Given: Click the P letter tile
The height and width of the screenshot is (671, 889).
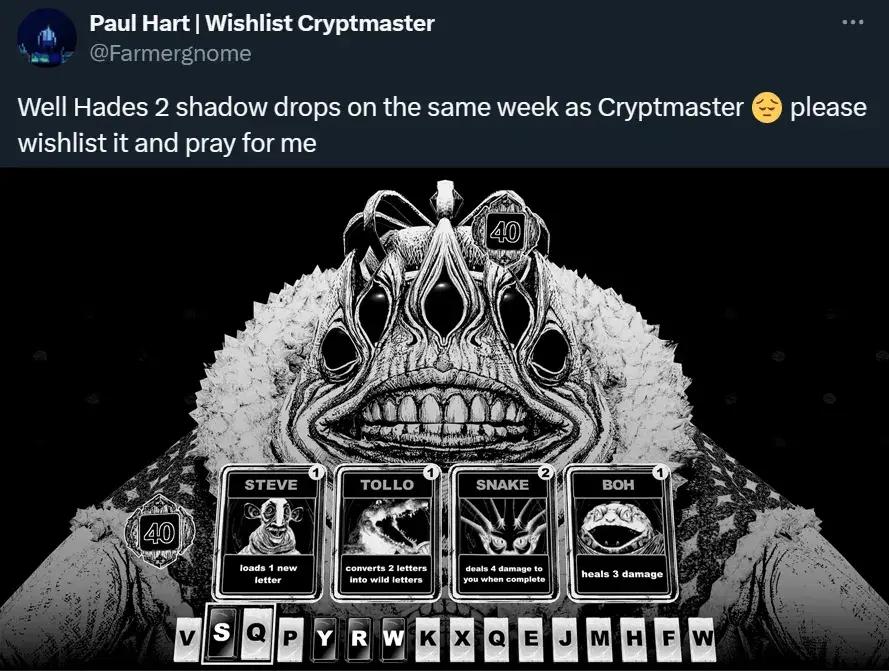Looking at the screenshot, I should click(289, 639).
